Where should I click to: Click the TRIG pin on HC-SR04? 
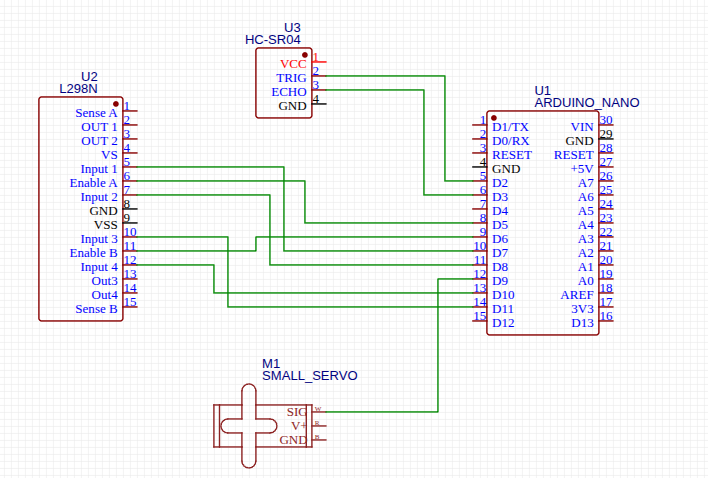coord(291,78)
